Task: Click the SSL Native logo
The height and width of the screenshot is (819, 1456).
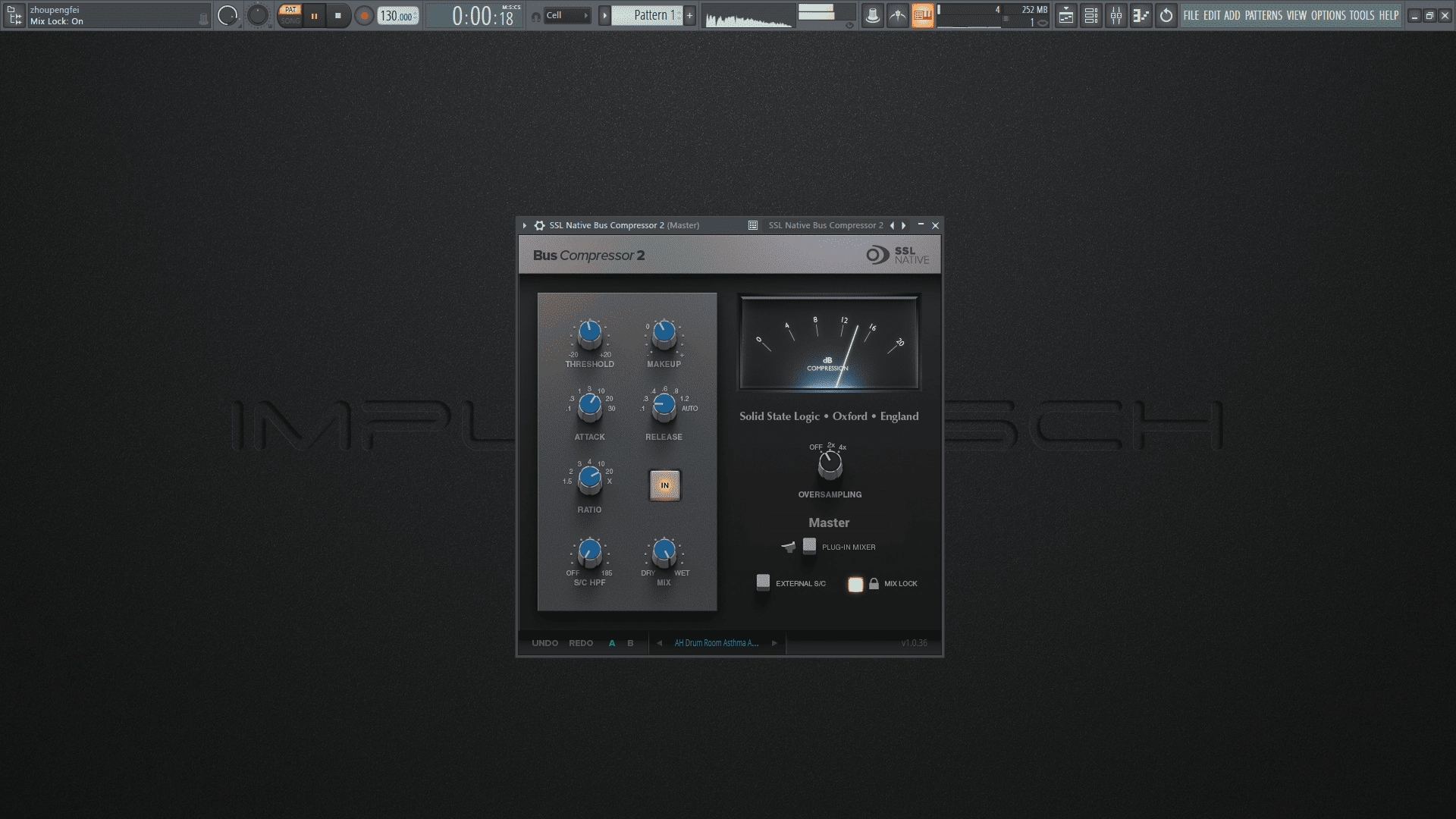Action: click(898, 255)
